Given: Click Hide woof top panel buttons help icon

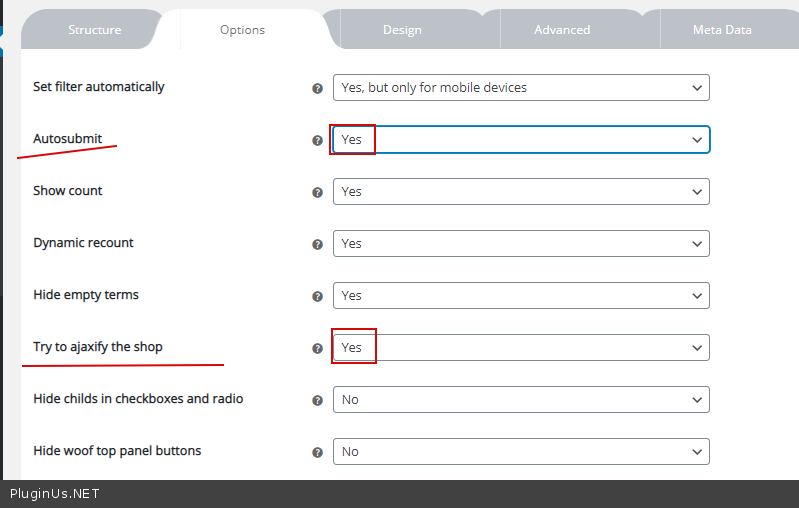Looking at the screenshot, I should 318,452.
